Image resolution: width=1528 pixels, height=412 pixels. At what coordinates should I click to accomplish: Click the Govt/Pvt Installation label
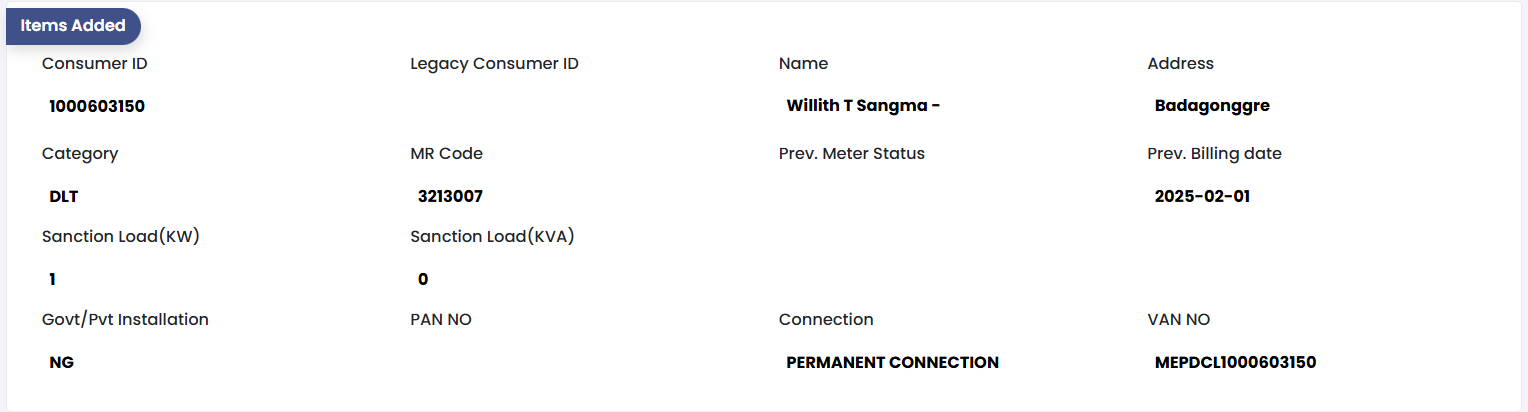(x=125, y=320)
